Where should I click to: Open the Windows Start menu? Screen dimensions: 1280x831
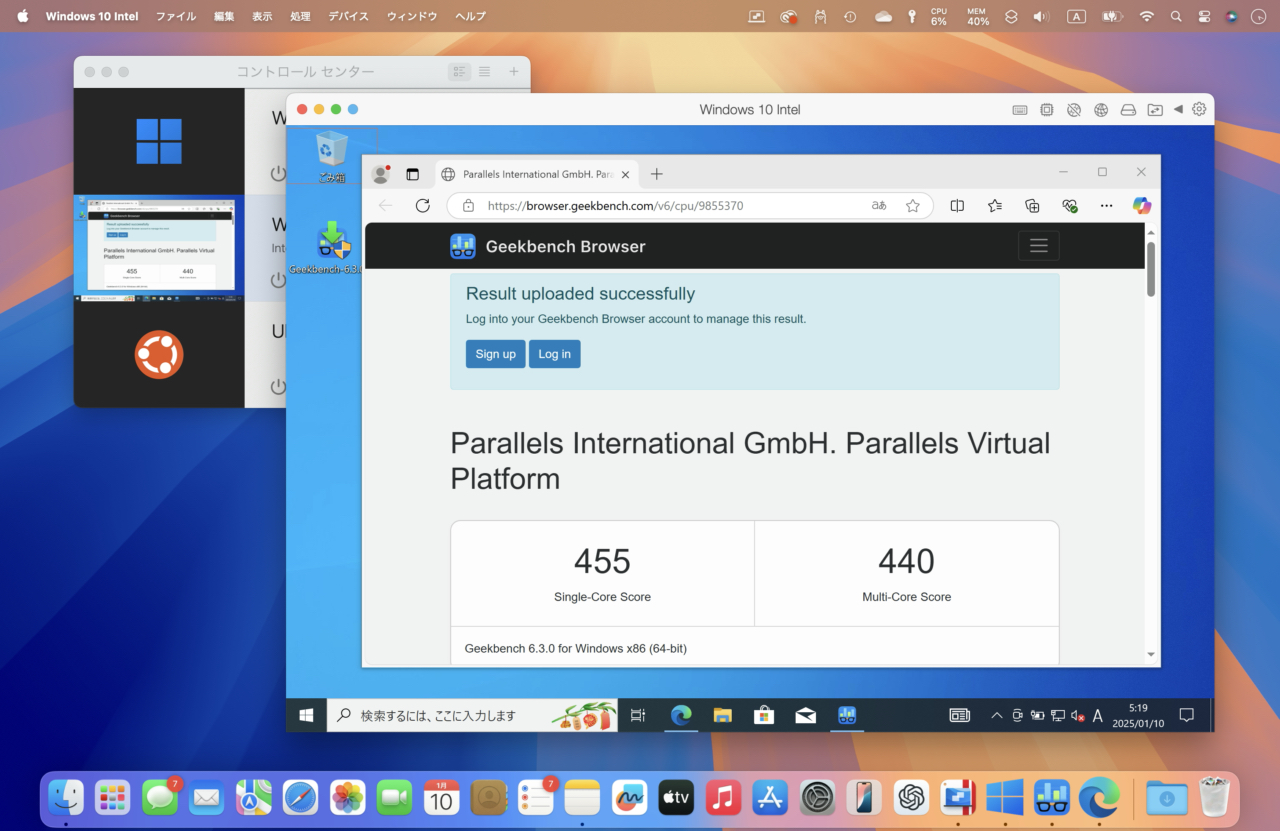point(306,715)
